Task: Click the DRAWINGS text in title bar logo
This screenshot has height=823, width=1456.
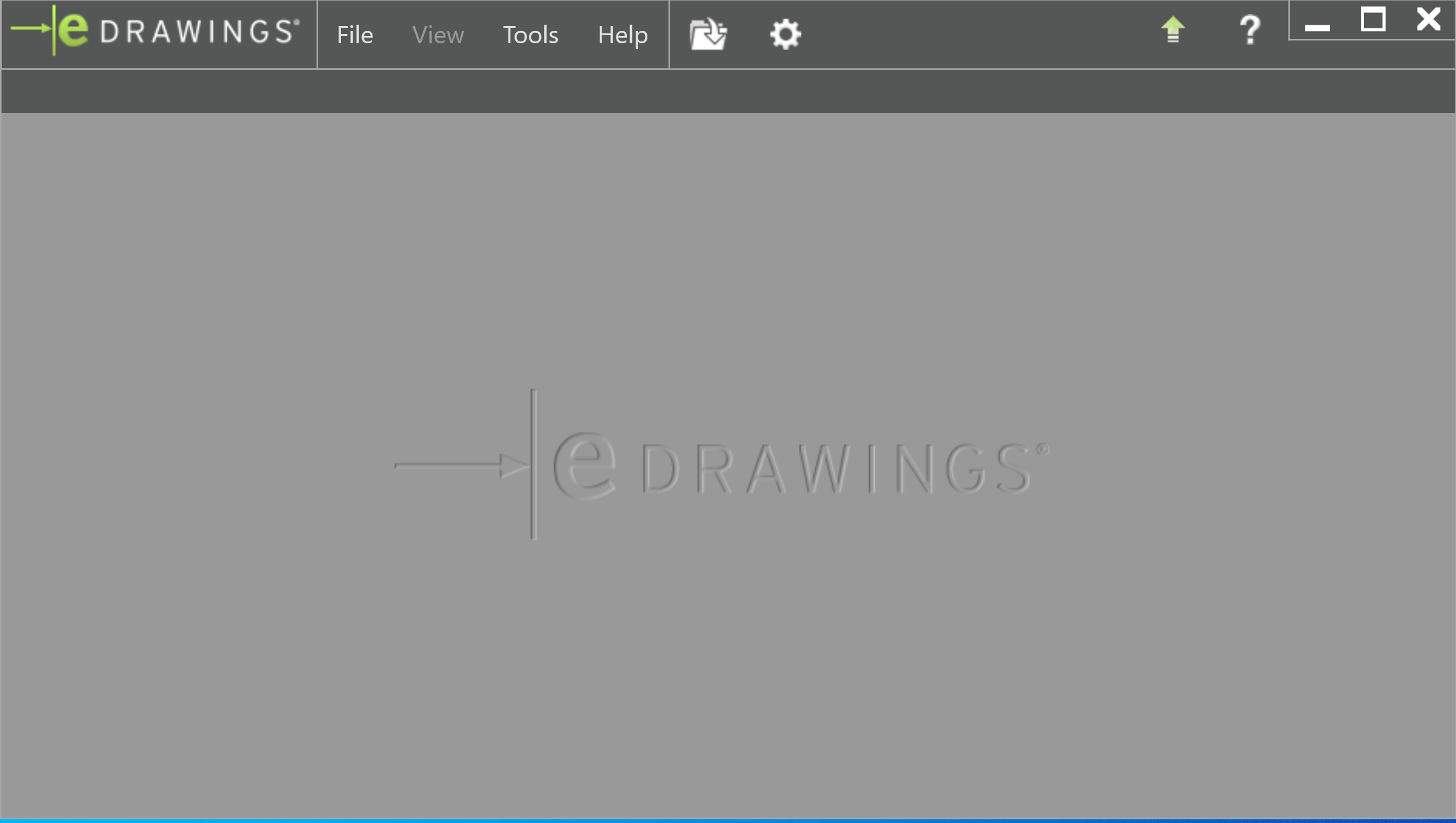Action: (198, 32)
